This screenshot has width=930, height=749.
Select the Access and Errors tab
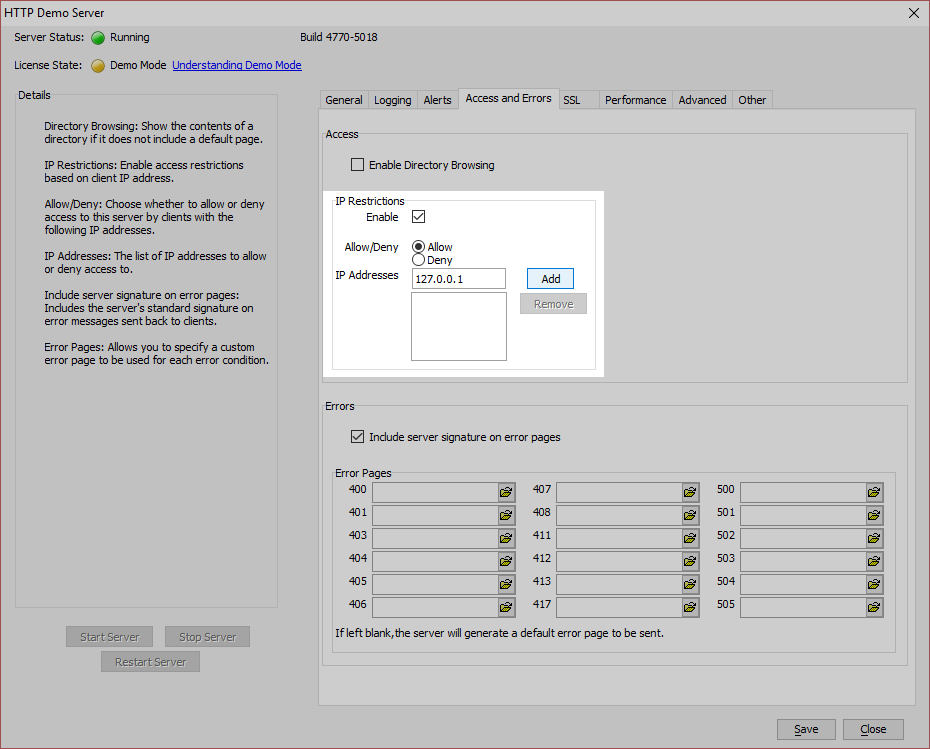point(508,98)
